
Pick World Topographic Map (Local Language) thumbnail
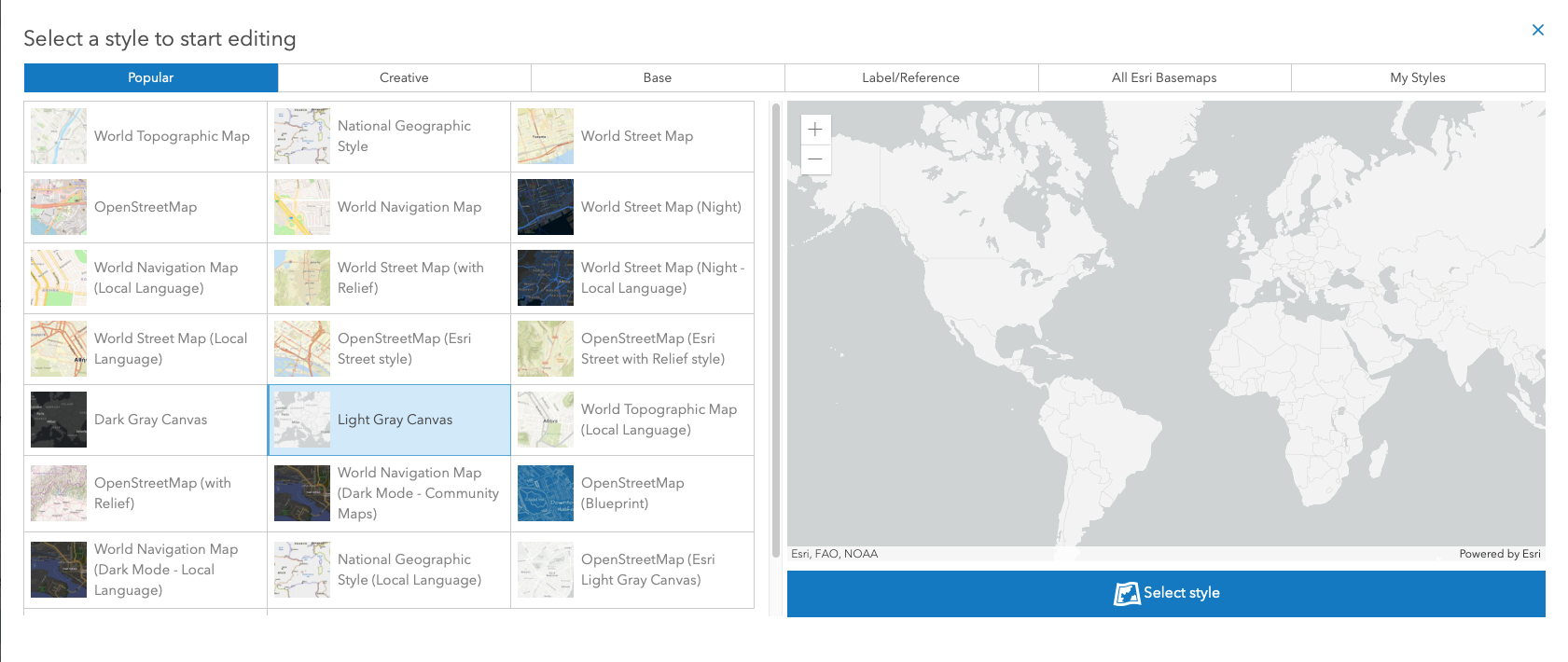pos(546,420)
